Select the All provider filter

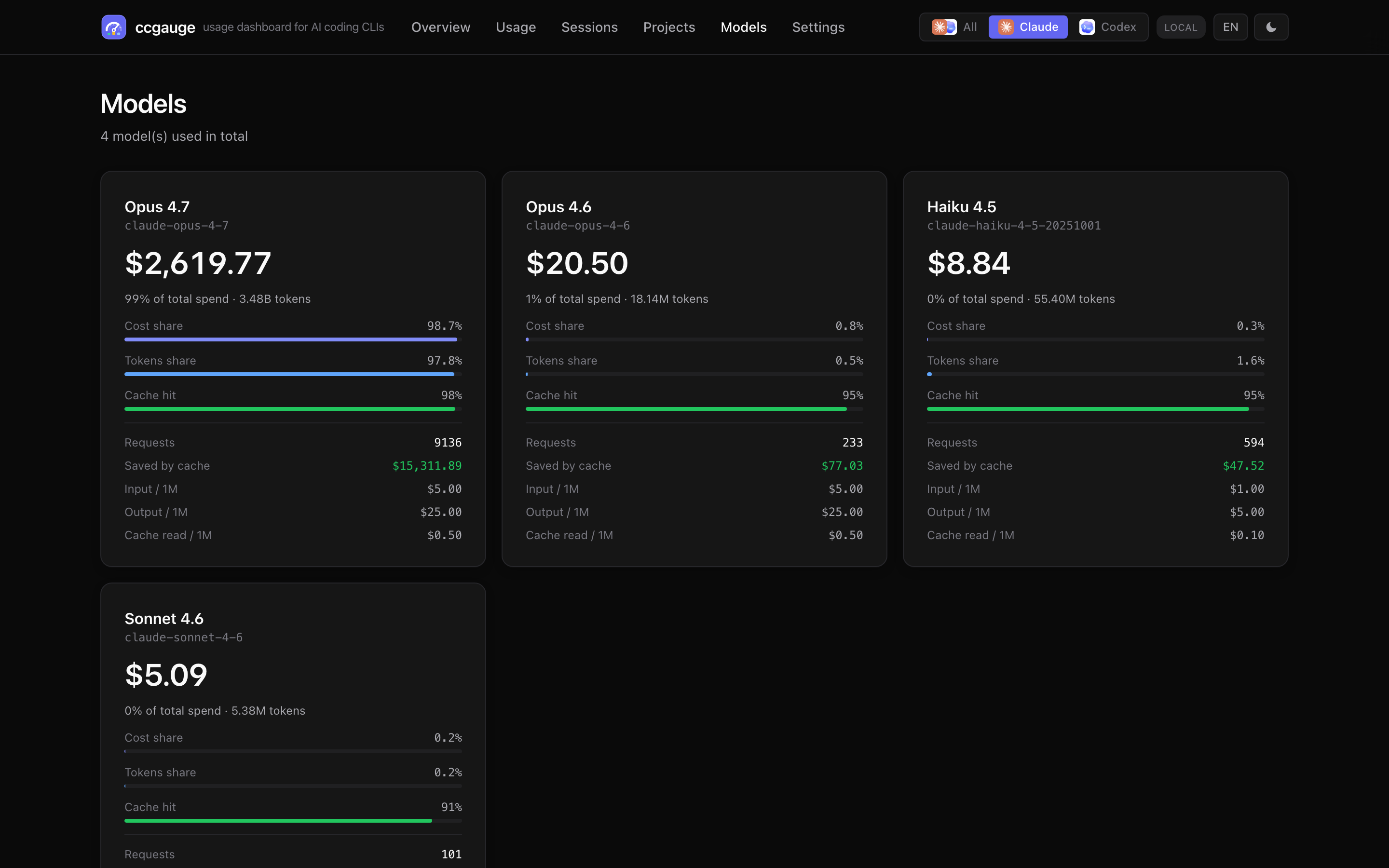click(954, 27)
